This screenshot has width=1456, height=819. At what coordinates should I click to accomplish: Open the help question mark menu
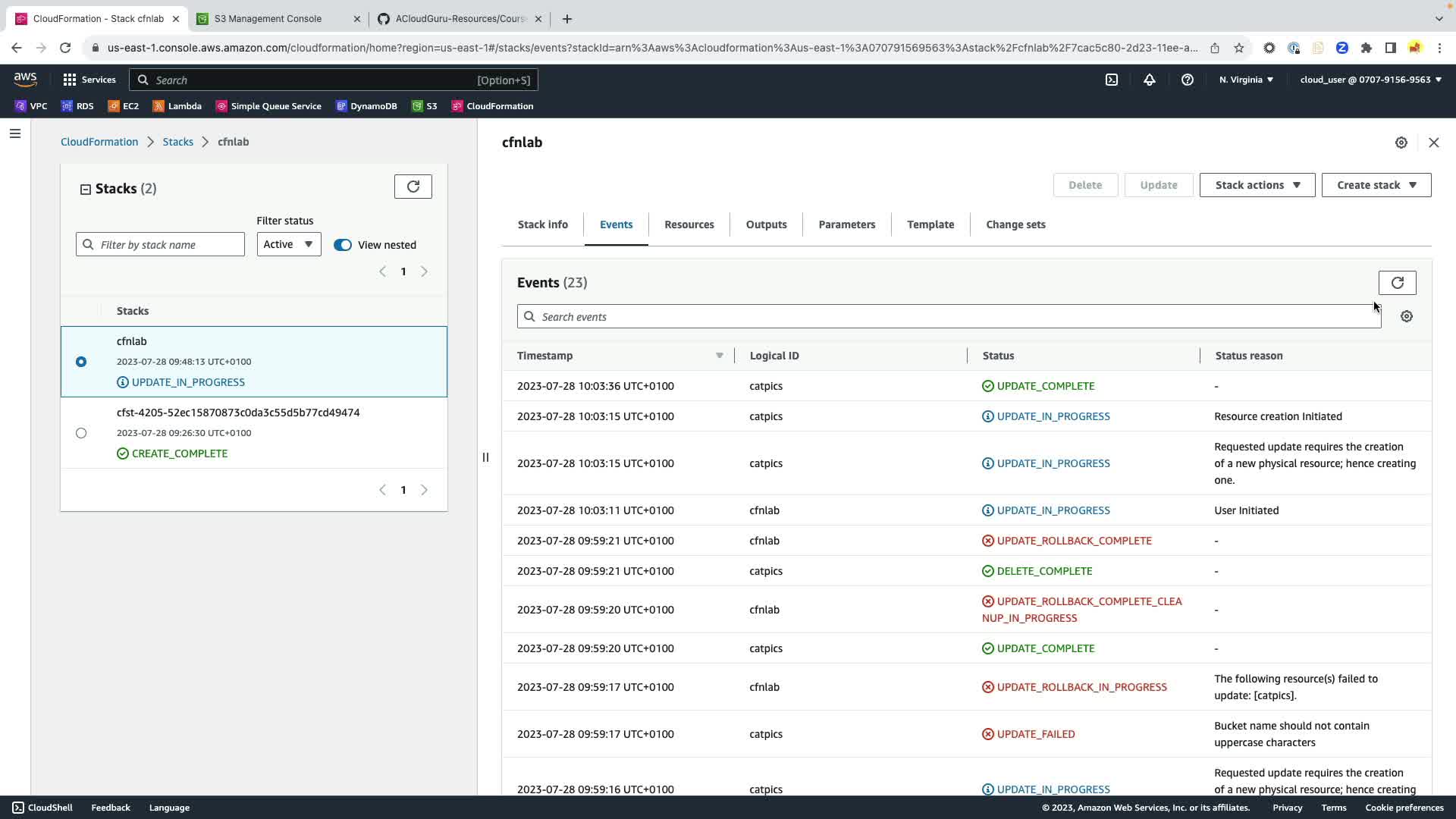[x=1187, y=80]
